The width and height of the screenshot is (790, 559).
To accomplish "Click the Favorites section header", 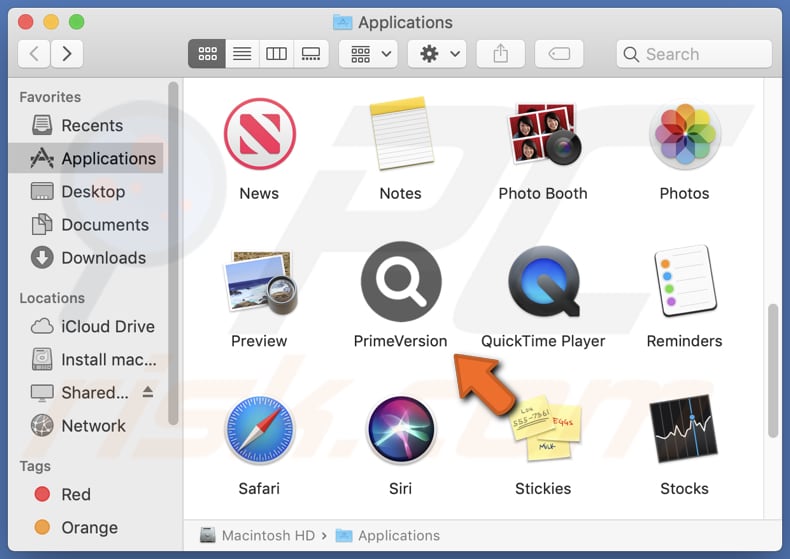I will (x=50, y=97).
